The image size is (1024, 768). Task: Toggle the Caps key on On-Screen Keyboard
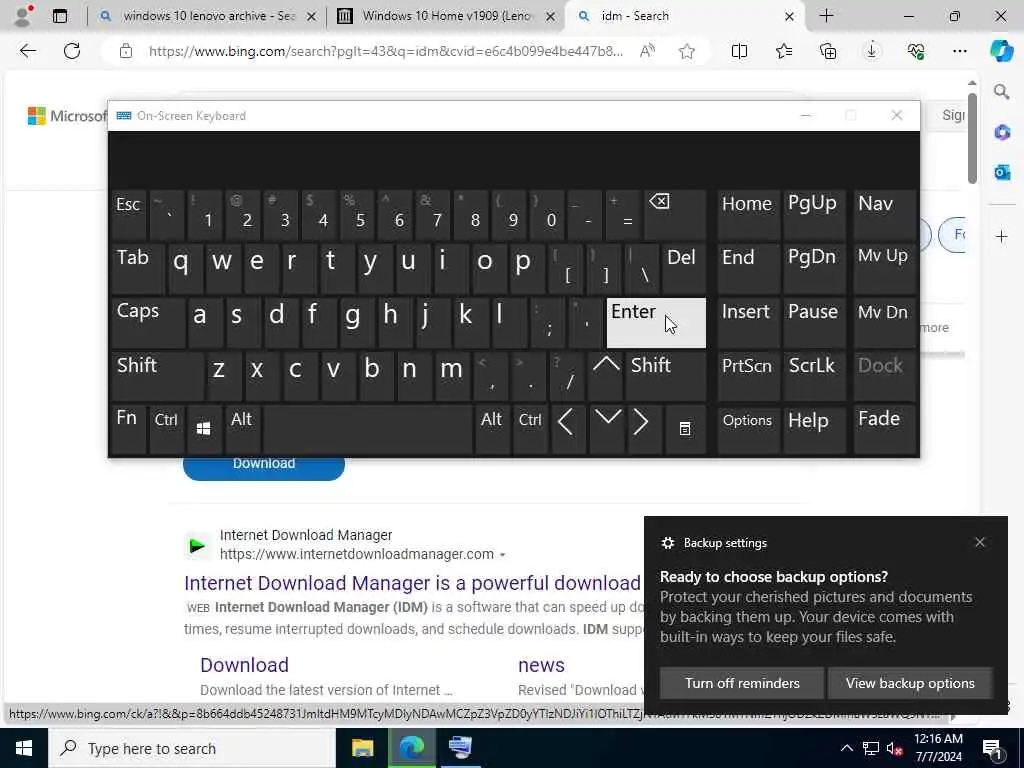click(x=148, y=321)
